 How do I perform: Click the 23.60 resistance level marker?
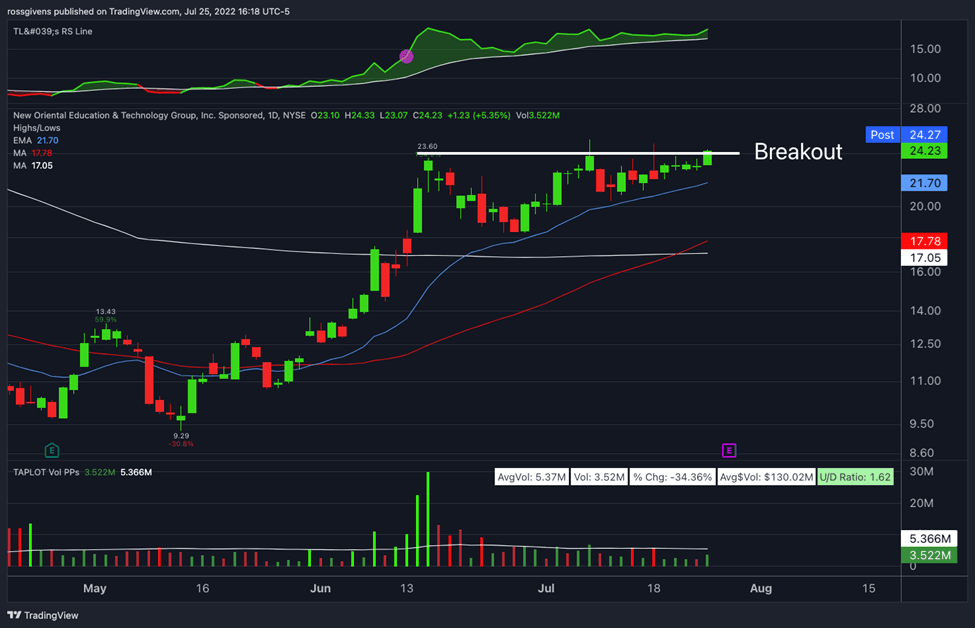tap(428, 145)
